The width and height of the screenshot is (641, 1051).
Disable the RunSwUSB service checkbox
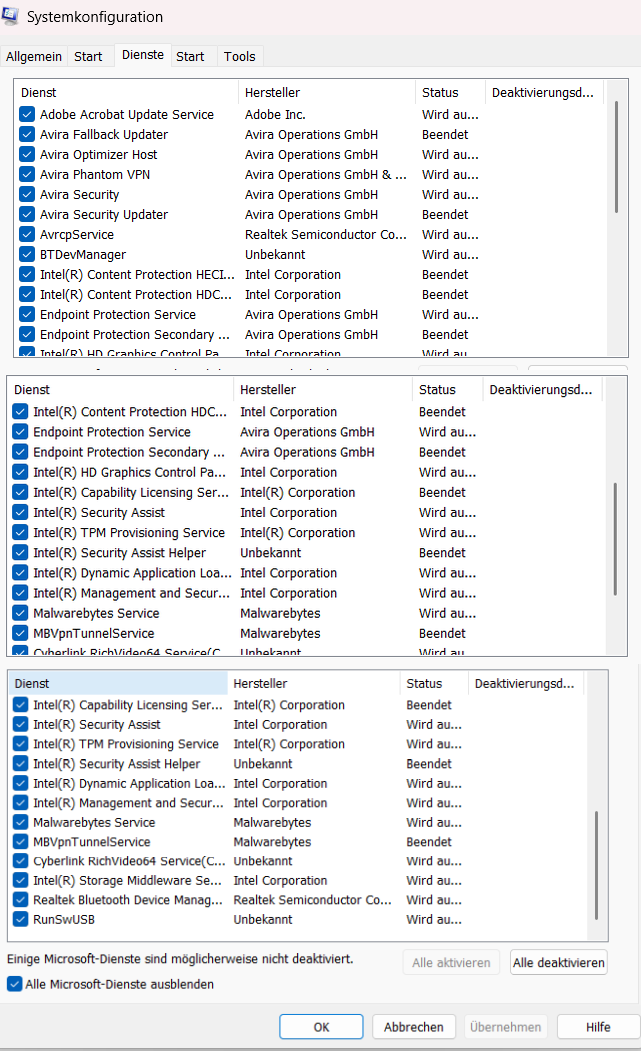click(x=21, y=920)
